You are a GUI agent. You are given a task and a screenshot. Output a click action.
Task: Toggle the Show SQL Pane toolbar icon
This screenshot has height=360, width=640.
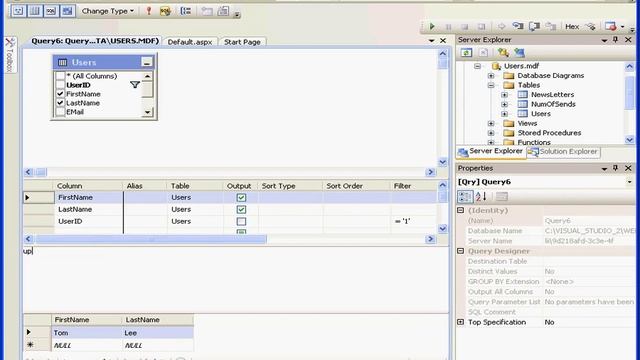(51, 11)
